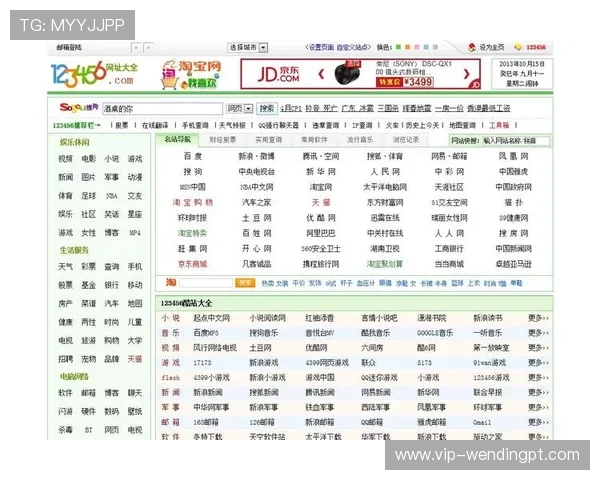Expand 更多 in the 音乐 row
Viewport: 600px width, 480px height.
tap(538, 333)
